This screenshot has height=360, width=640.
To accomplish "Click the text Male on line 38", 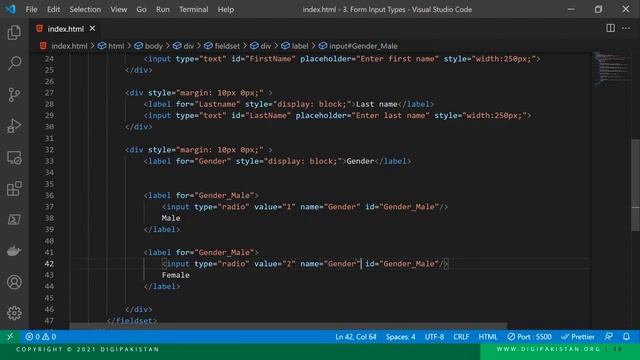I will coord(171,218).
